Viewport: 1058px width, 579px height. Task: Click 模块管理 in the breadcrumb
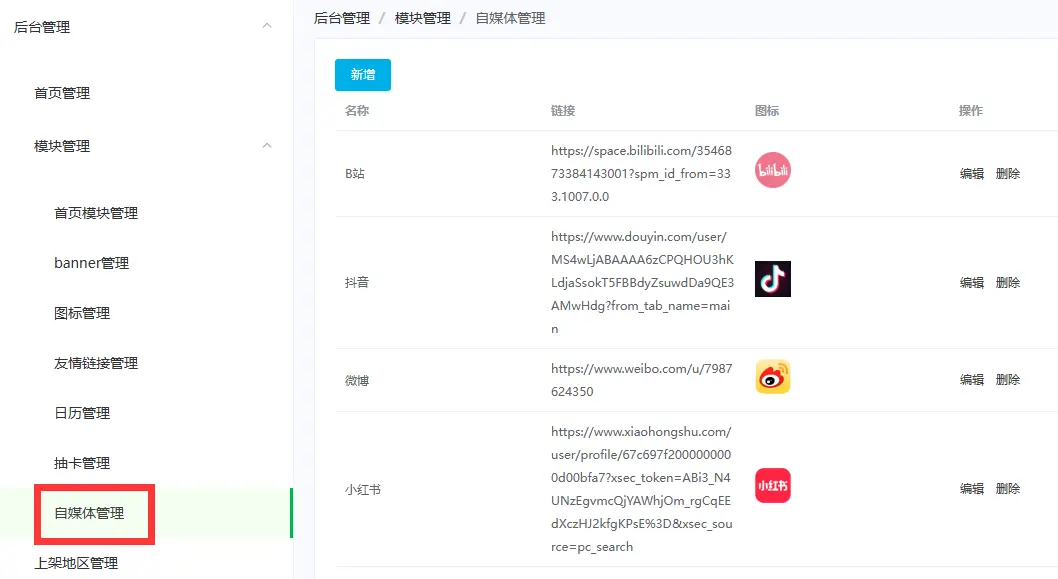point(422,18)
